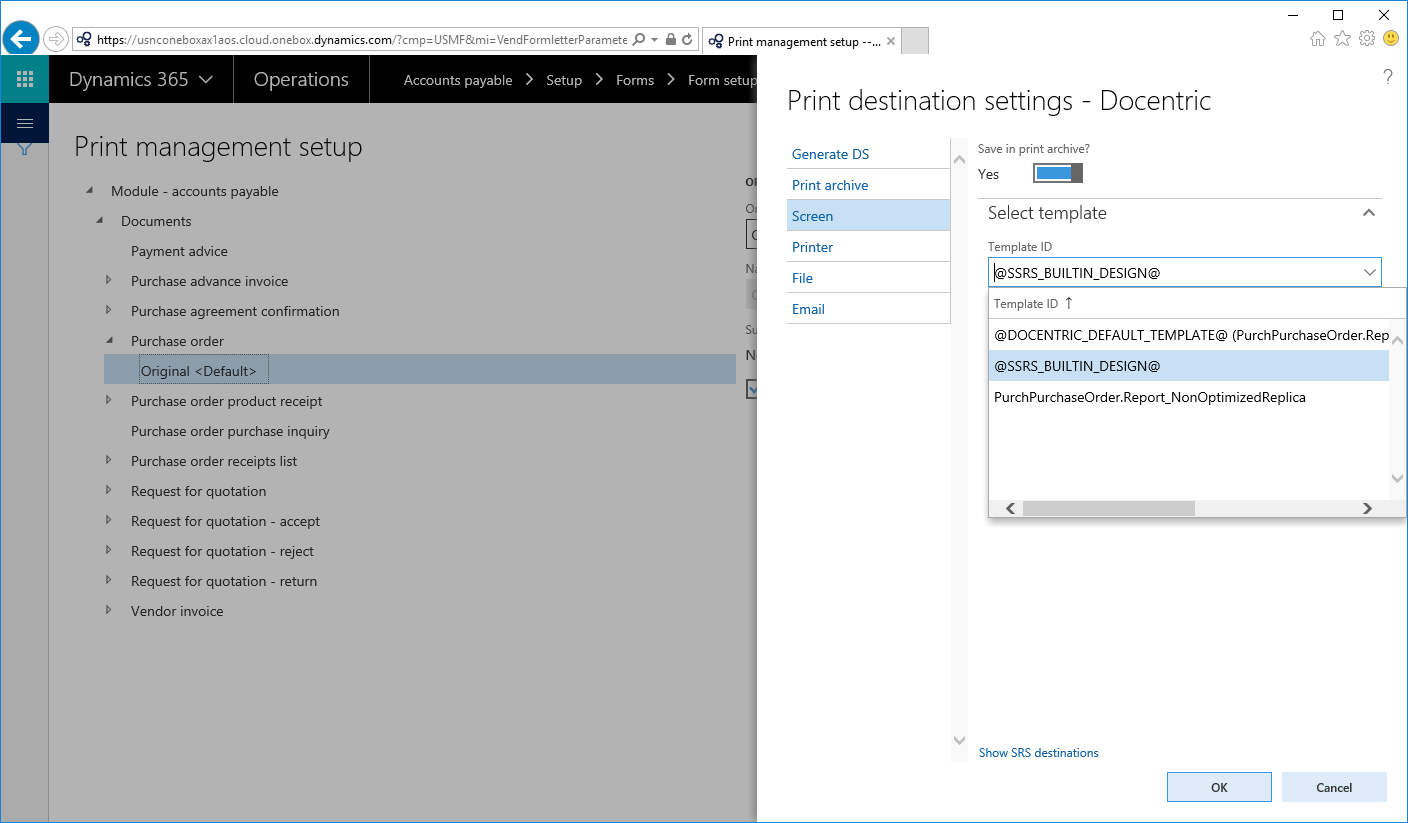
Task: Expand Purchase advance invoice node
Action: (x=109, y=281)
